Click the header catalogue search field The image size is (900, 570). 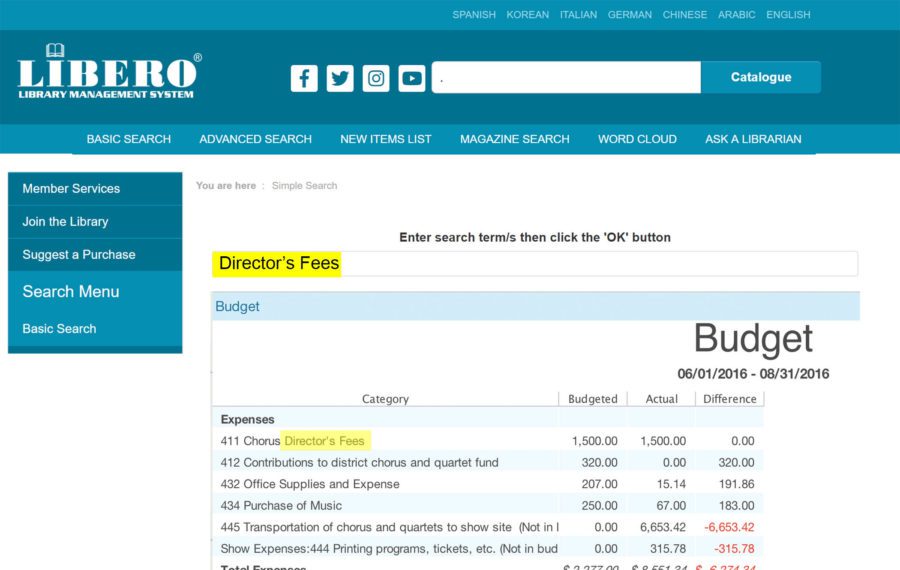point(566,77)
